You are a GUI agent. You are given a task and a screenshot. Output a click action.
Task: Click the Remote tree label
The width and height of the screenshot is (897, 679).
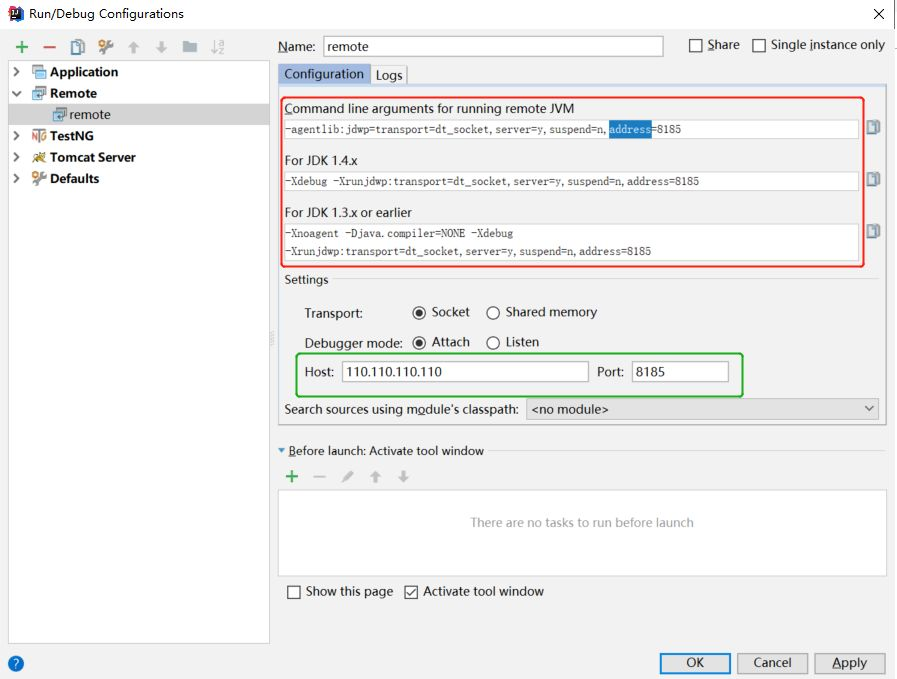[73, 93]
